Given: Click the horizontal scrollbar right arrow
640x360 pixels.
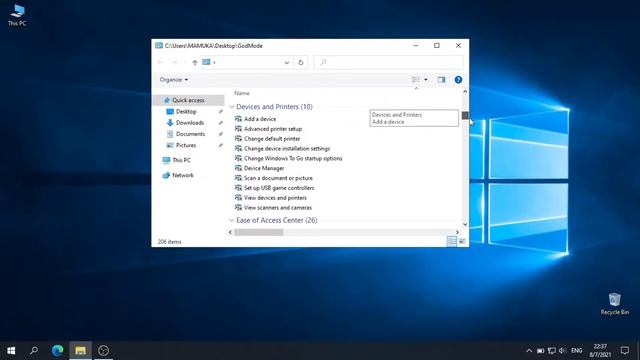Looking at the screenshot, I should [x=457, y=232].
